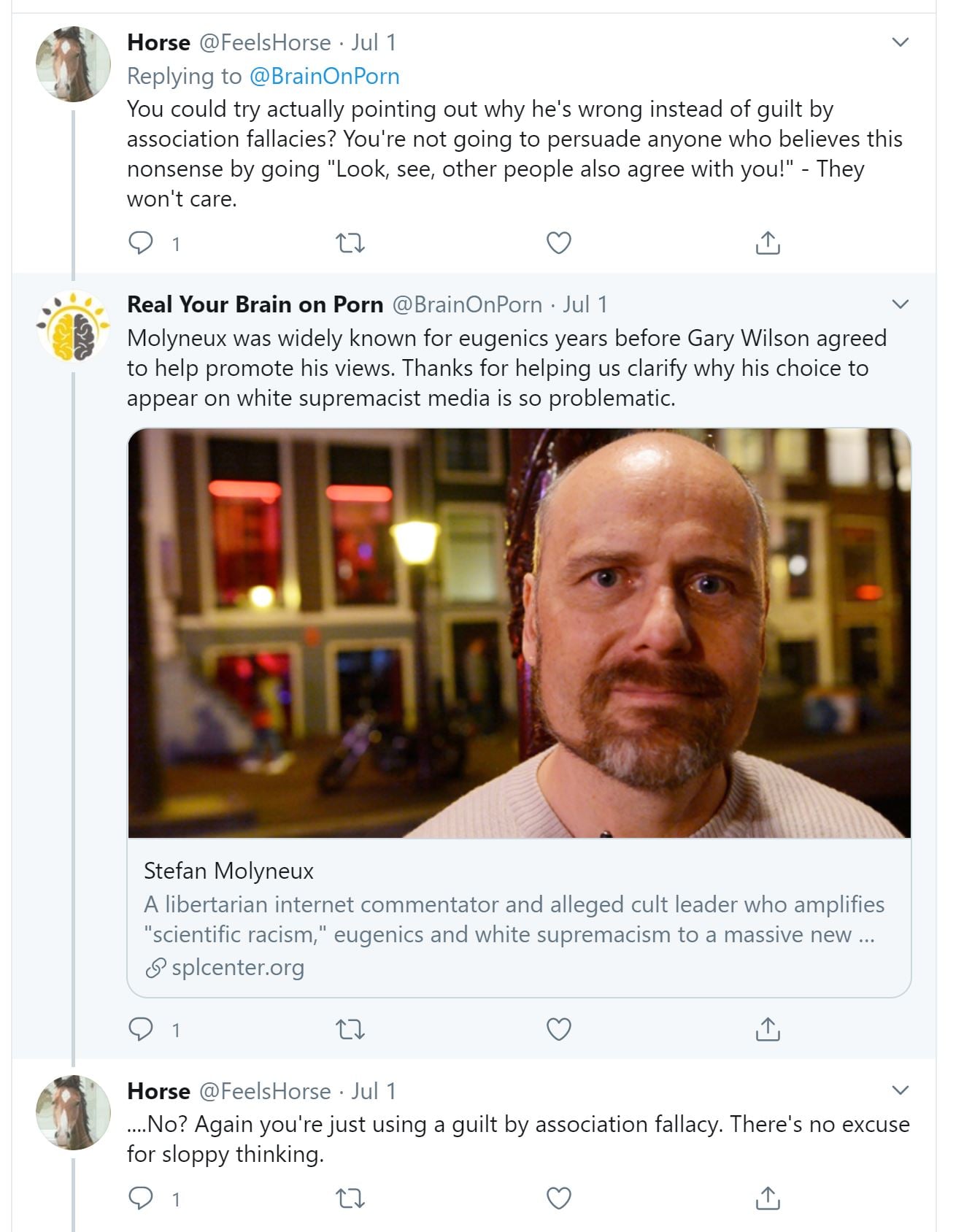Like Horse's sloppy thinking tweet
The height and width of the screenshot is (1232, 964).
(558, 1198)
